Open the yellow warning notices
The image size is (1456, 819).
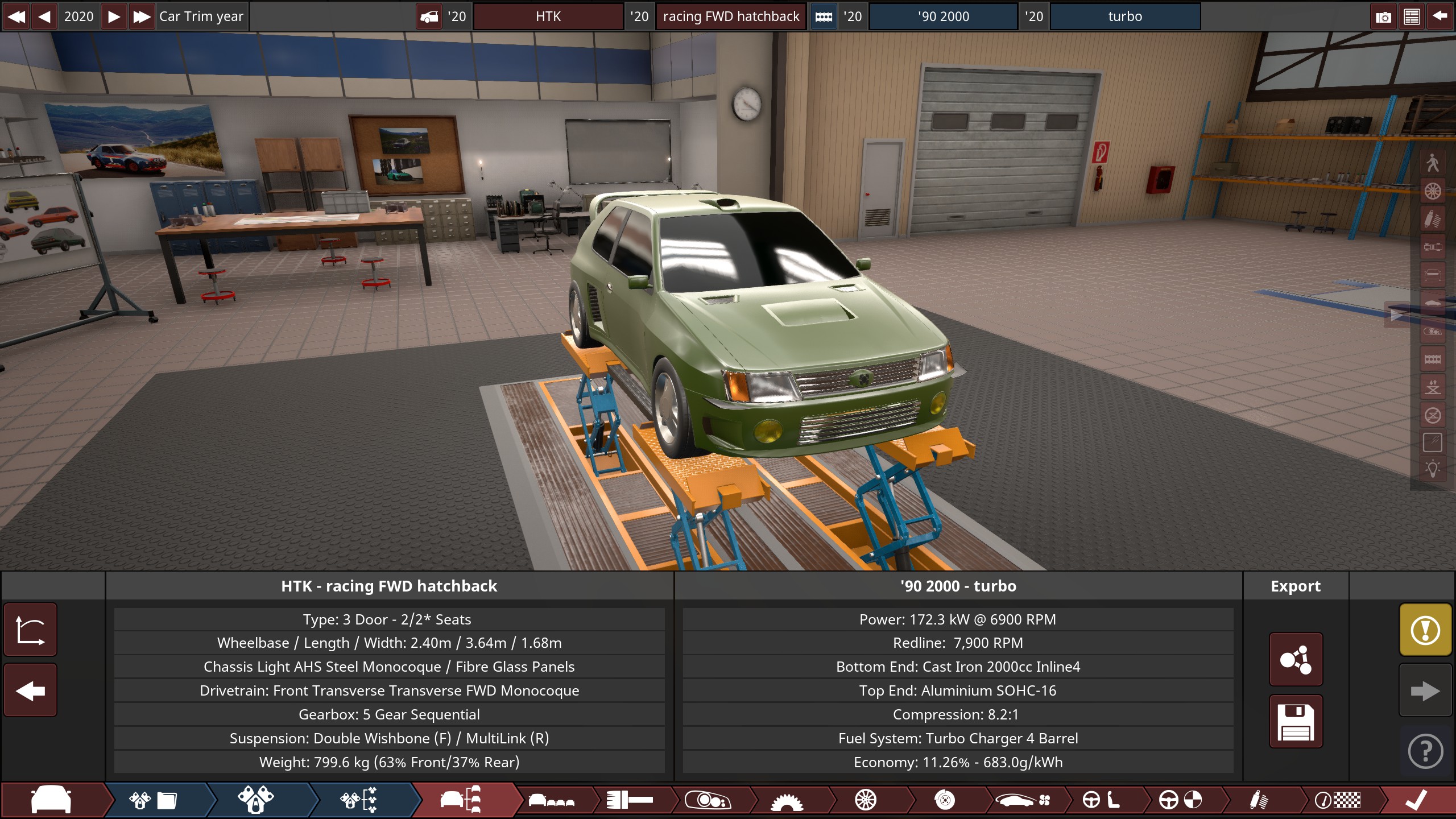[x=1425, y=630]
